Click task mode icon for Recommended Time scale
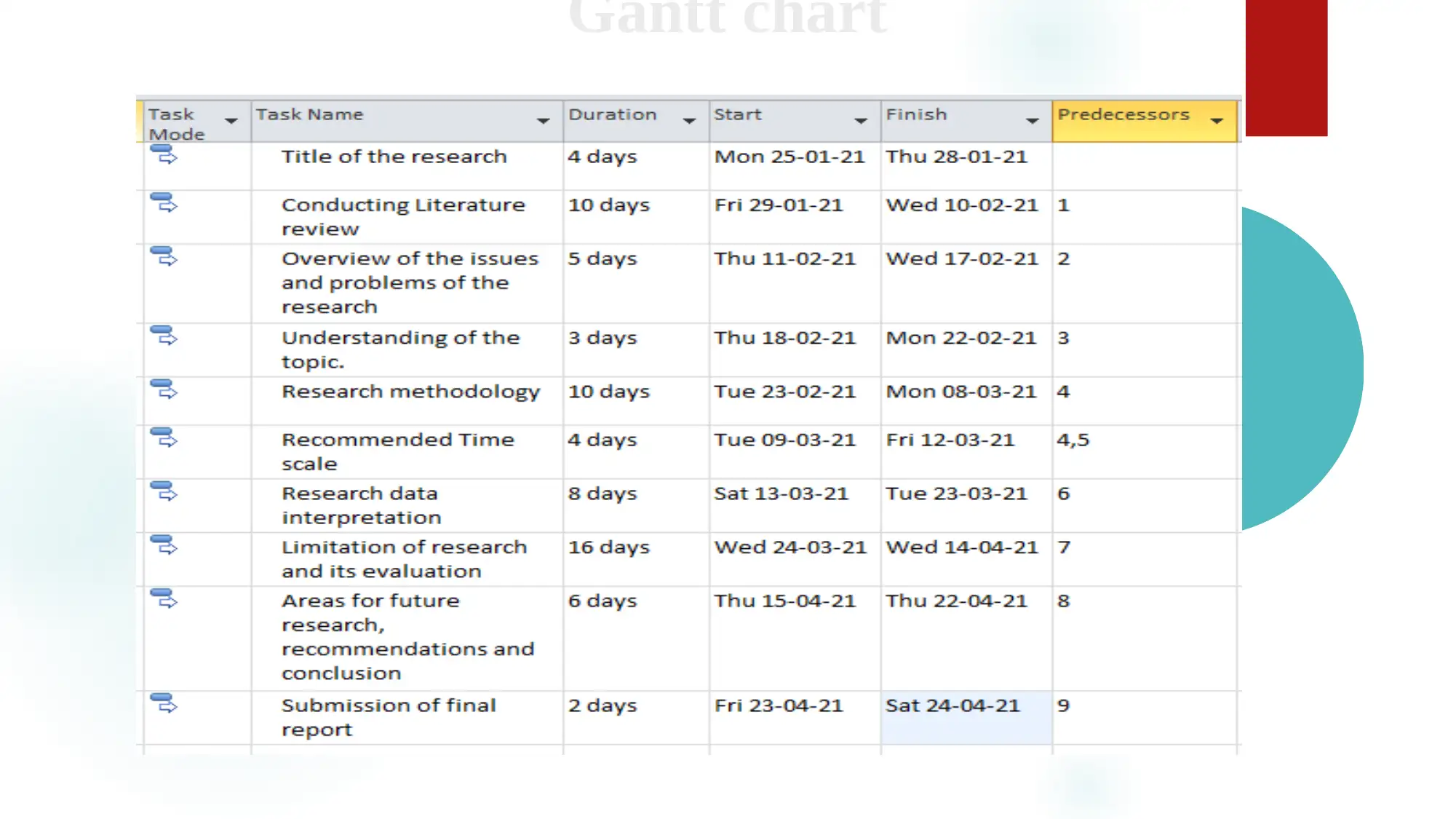Screen dimensions: 1456x819 click(164, 438)
